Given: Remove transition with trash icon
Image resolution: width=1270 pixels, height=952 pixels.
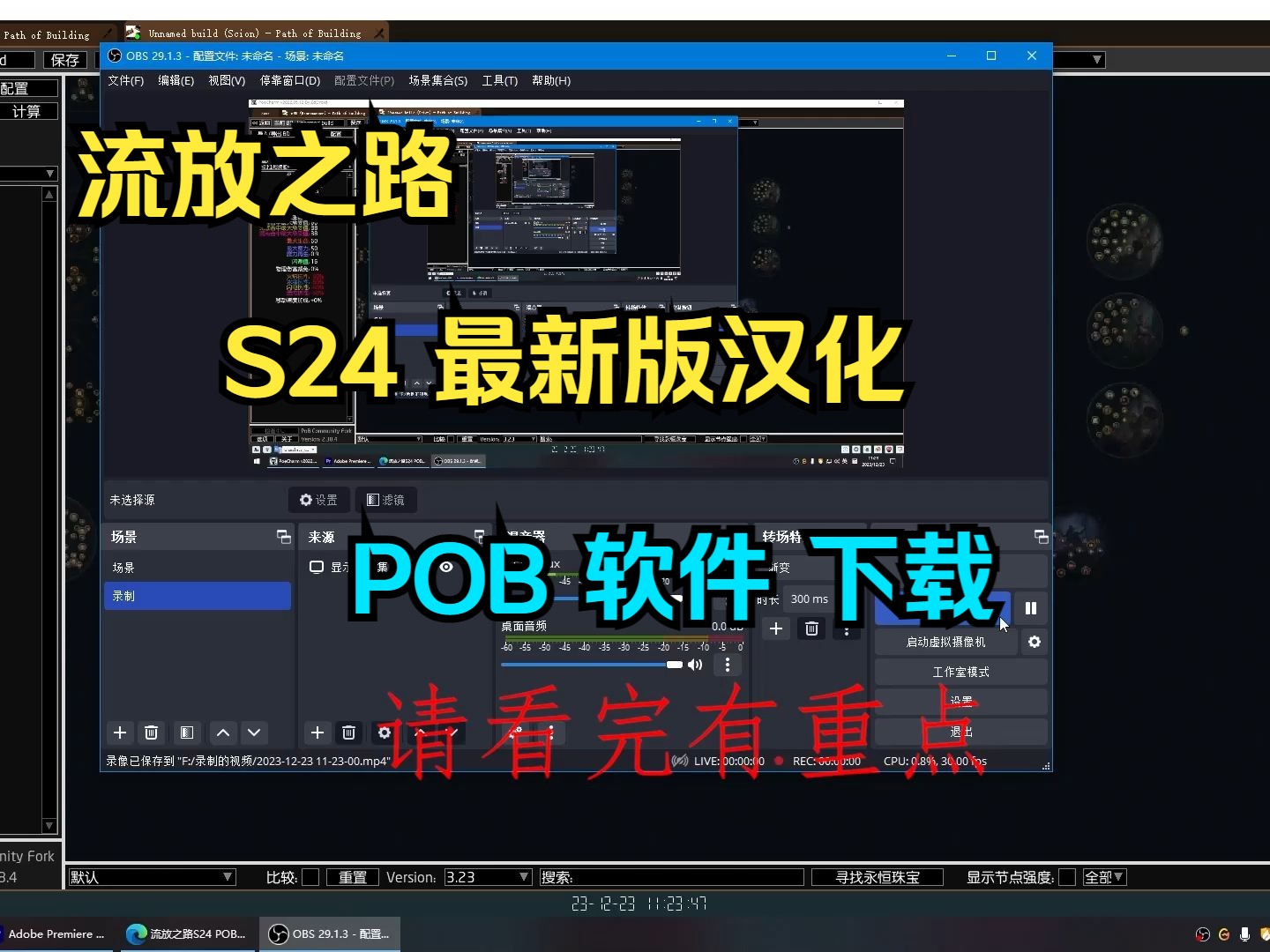Looking at the screenshot, I should click(x=811, y=628).
